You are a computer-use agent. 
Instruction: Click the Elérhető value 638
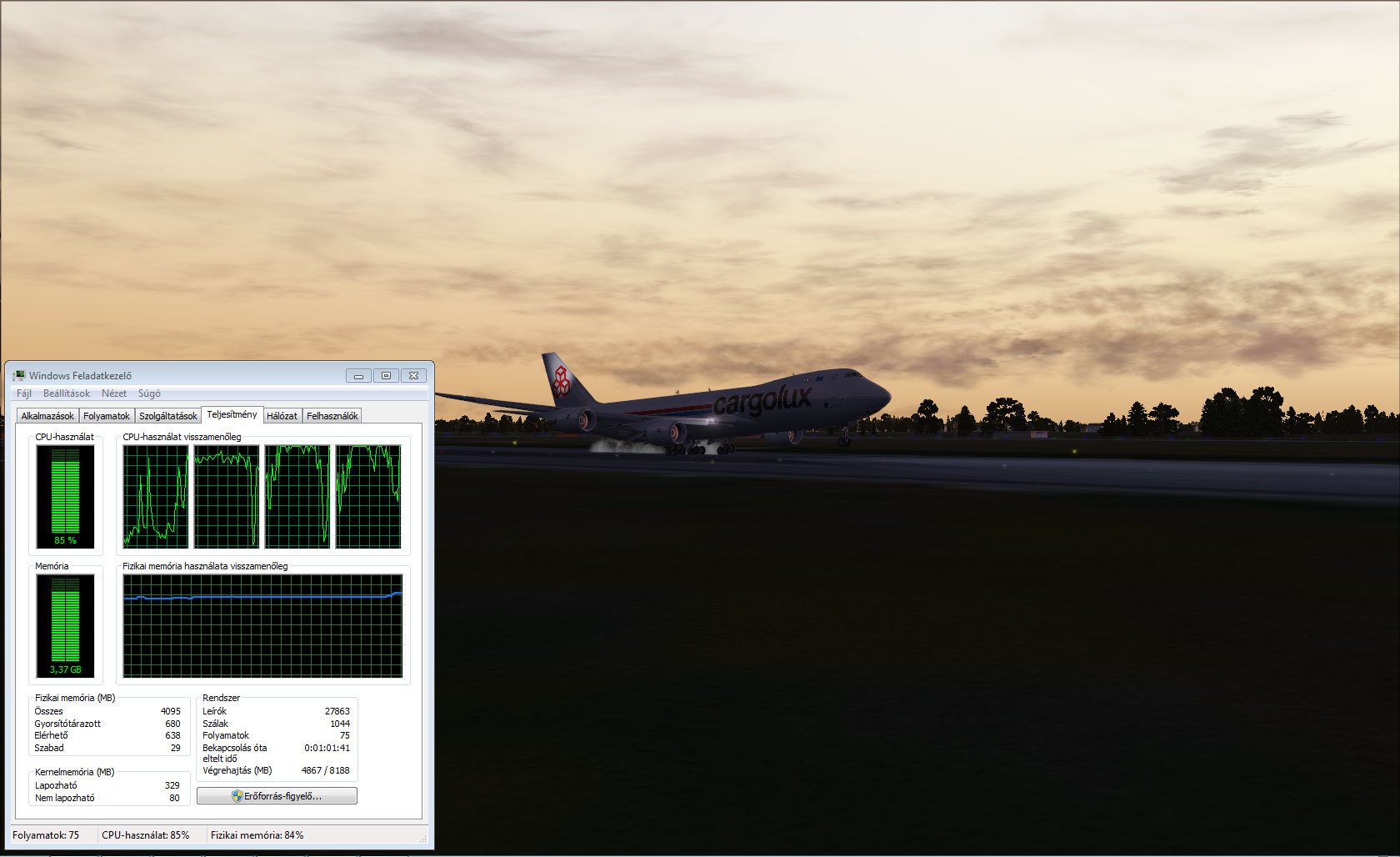(x=172, y=735)
